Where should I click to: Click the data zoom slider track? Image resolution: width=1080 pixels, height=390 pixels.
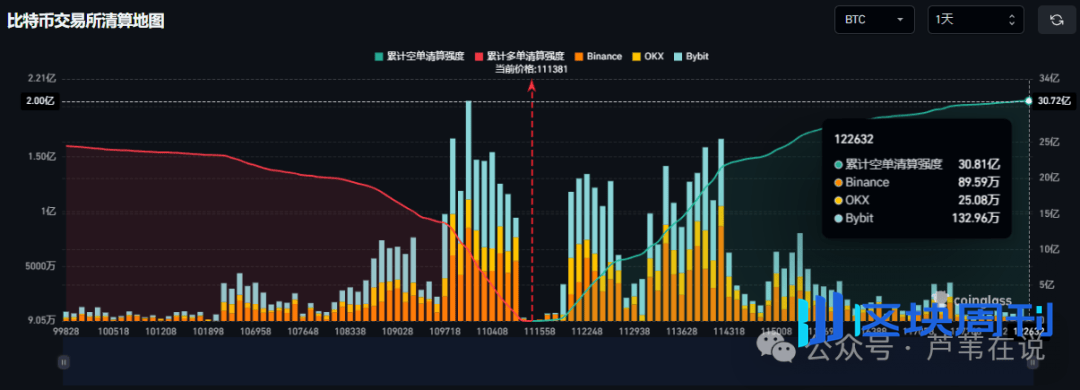point(547,361)
